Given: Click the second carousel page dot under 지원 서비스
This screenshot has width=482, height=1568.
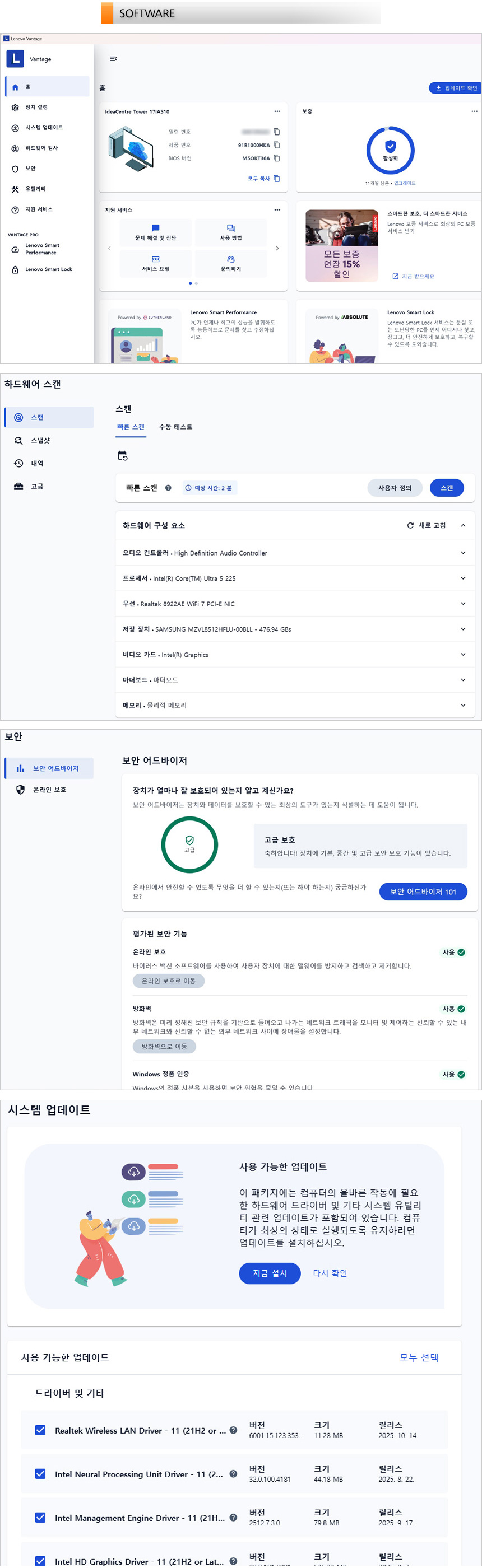Looking at the screenshot, I should click(196, 284).
